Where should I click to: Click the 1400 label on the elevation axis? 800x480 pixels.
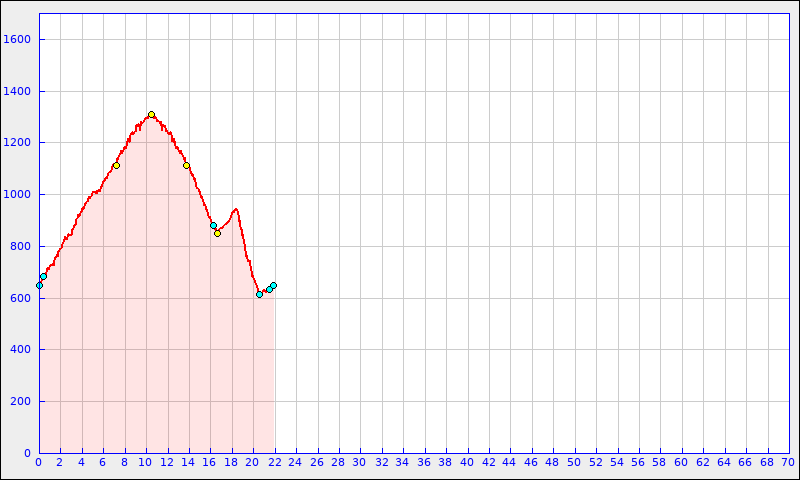18,92
